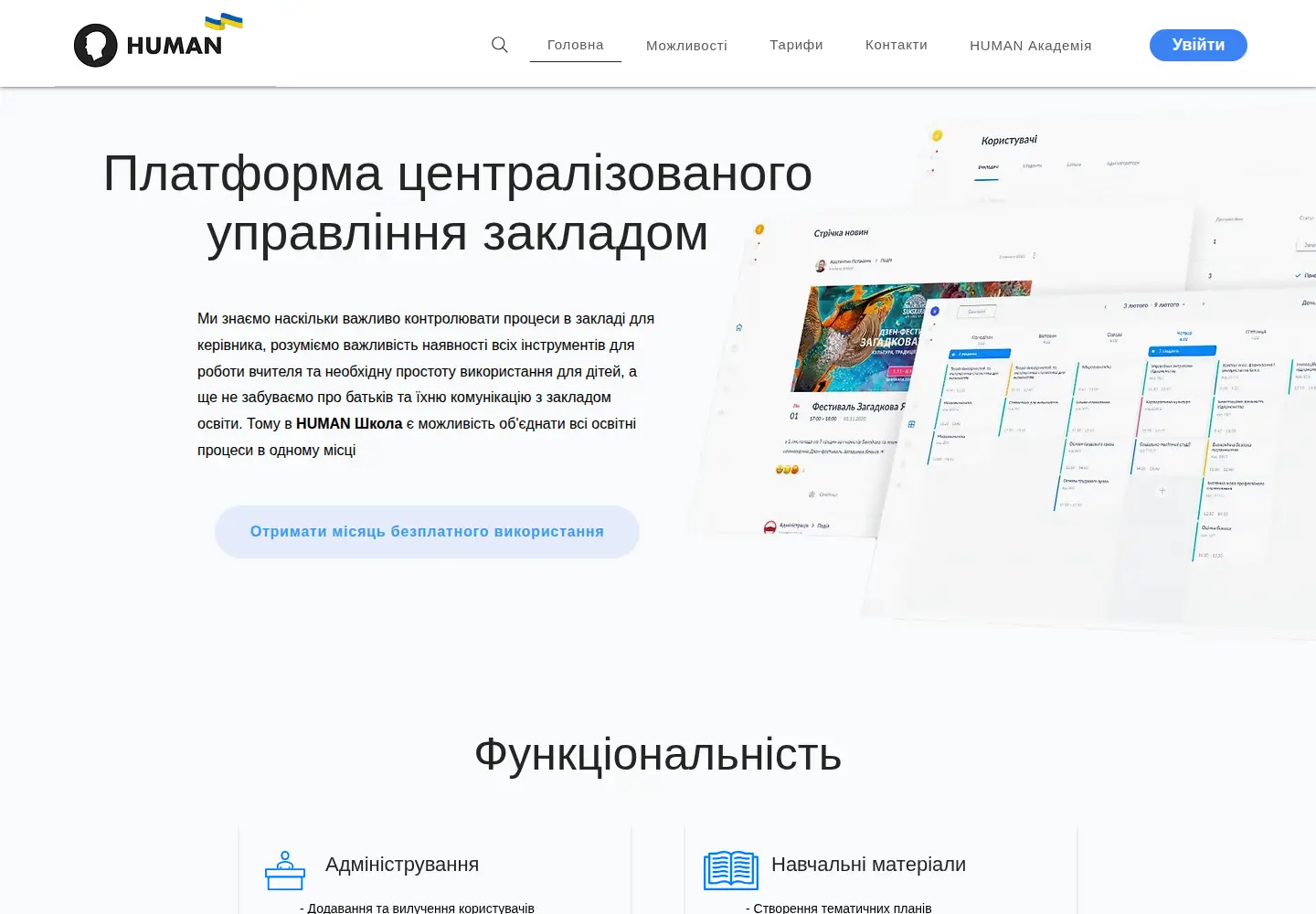Image resolution: width=1316 pixels, height=914 pixels.
Task: Select the Адміністрування heading
Action: coord(402,865)
